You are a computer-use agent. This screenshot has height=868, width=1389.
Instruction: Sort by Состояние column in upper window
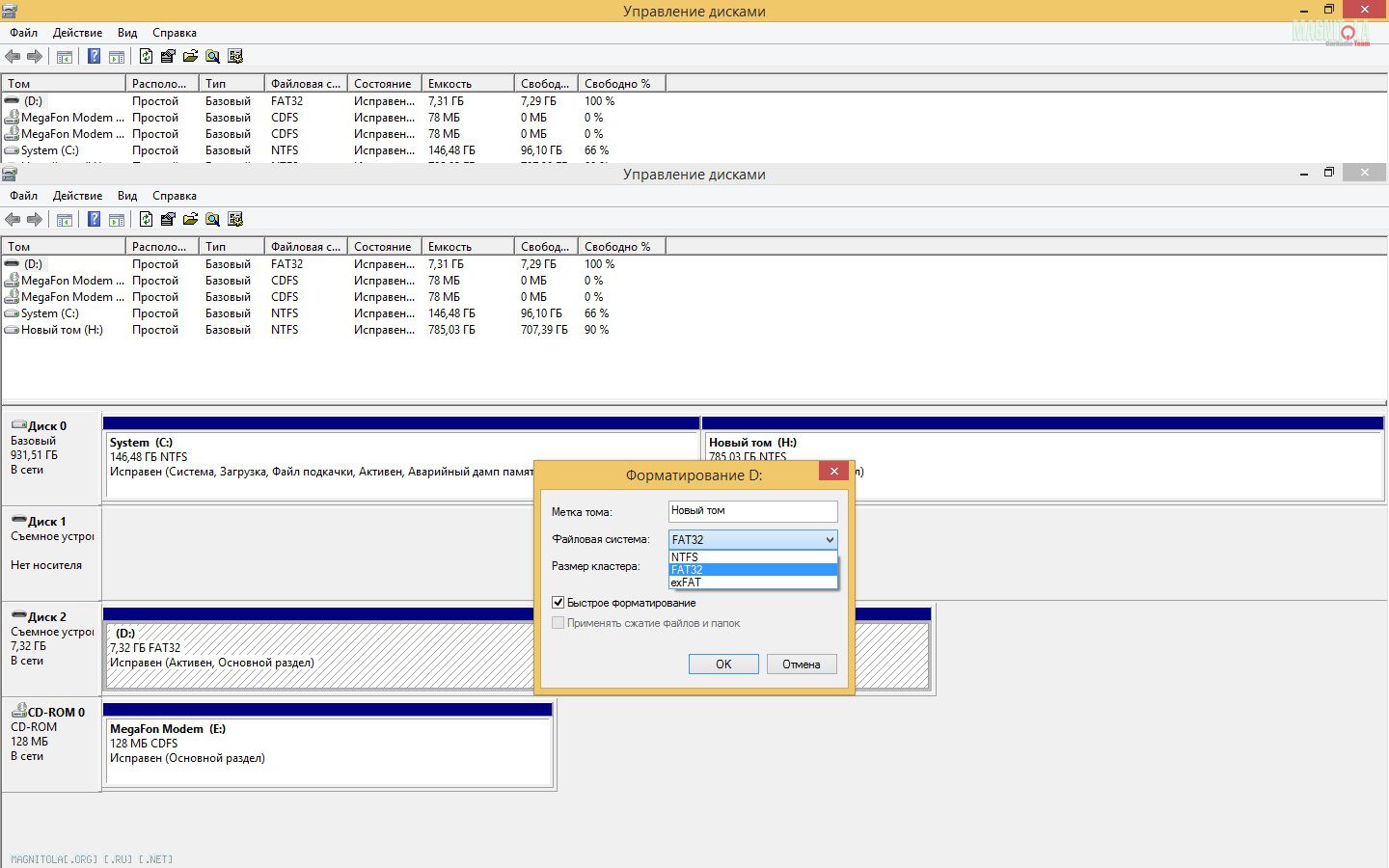pyautogui.click(x=385, y=84)
